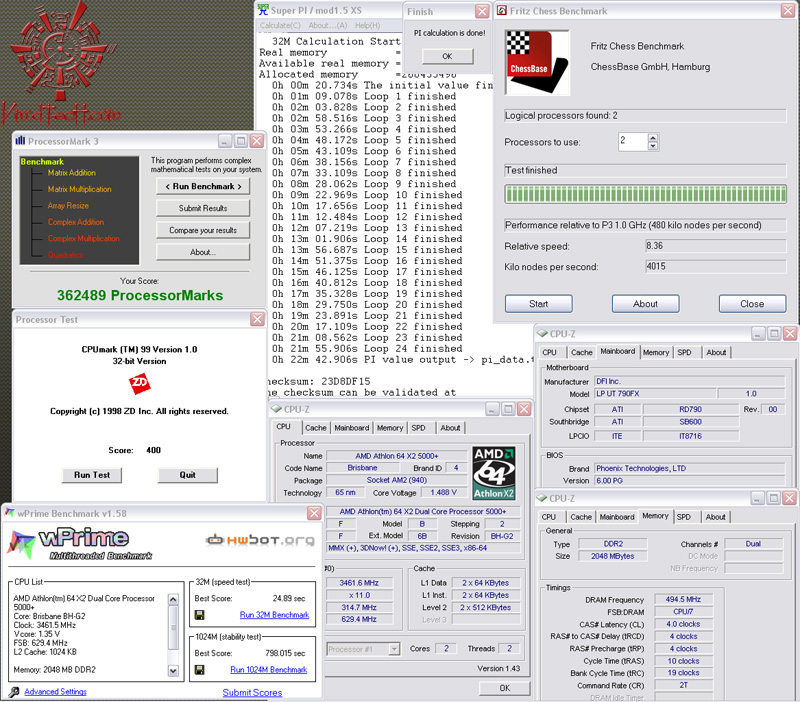Click the Fritz Chess Benchmark title icon
The height and width of the screenshot is (702, 800).
(502, 10)
